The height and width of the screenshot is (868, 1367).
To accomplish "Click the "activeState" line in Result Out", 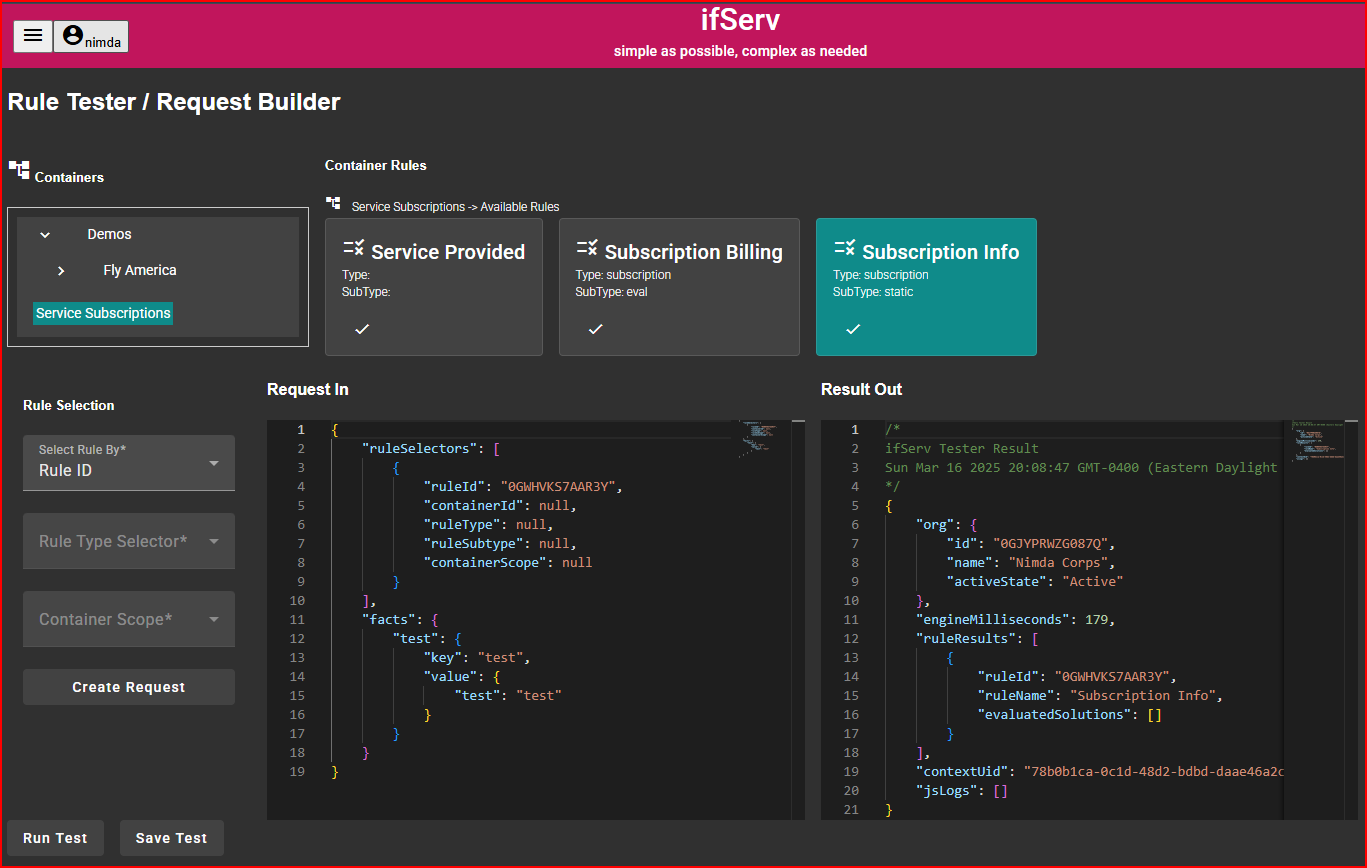I will [1035, 582].
